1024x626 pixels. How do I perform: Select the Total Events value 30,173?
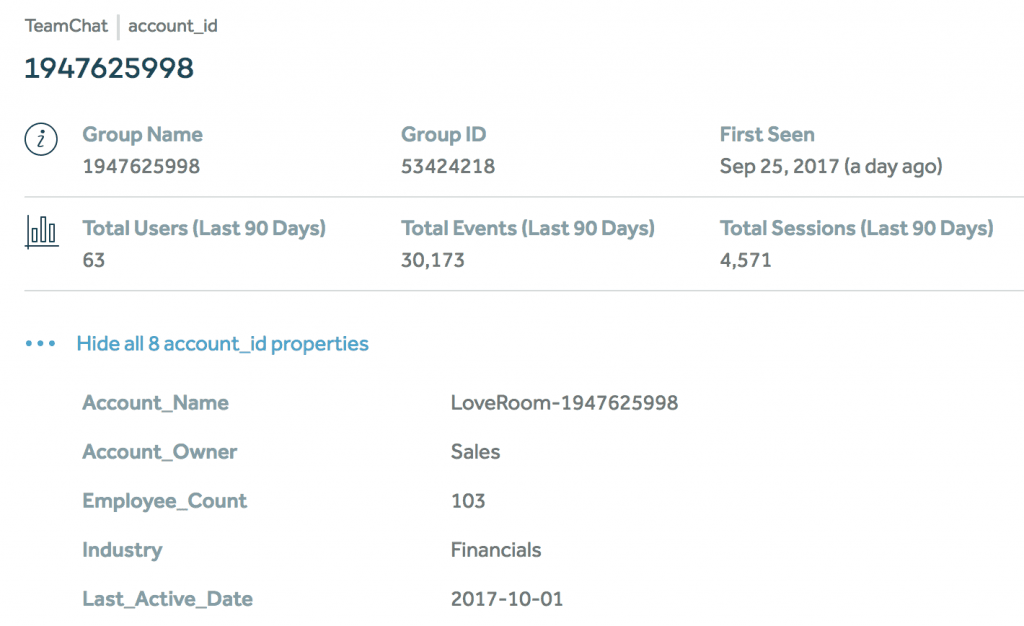[x=433, y=260]
